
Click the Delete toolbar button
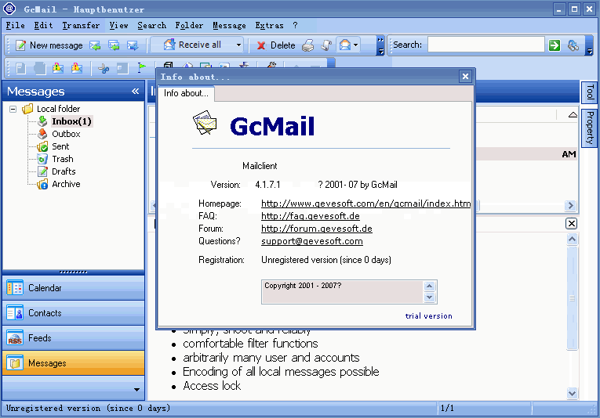(x=276, y=45)
